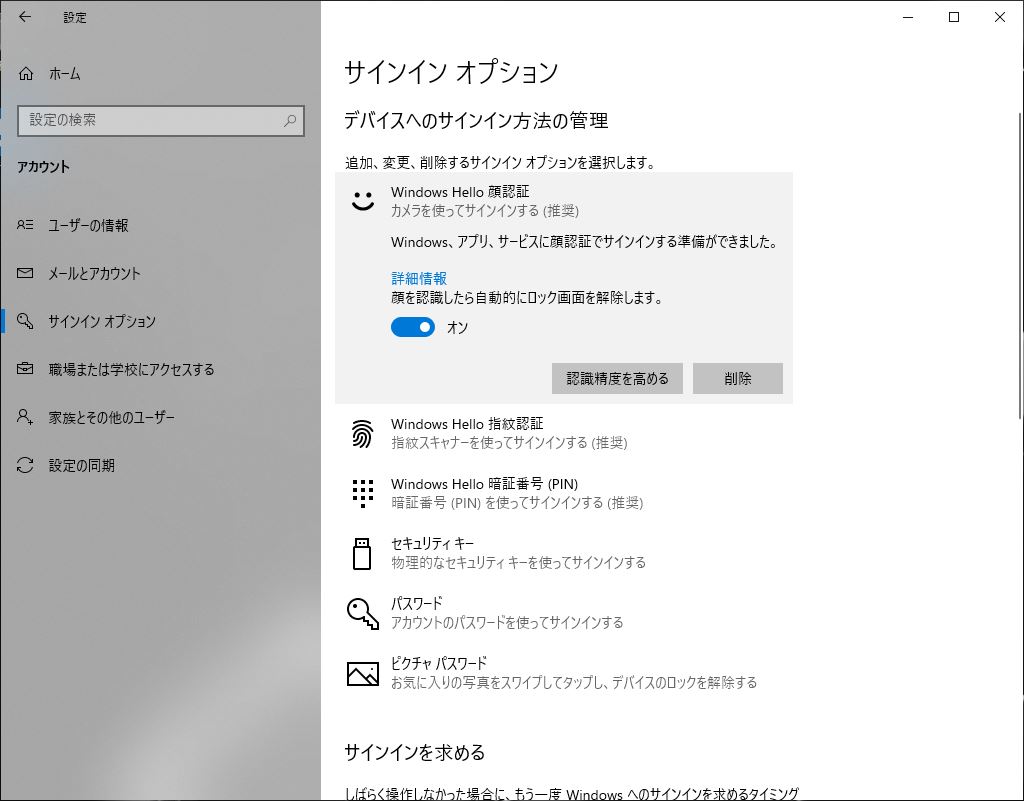This screenshot has width=1024, height=801.
Task: Open 家族とその他のユーザー section
Action: (161, 417)
